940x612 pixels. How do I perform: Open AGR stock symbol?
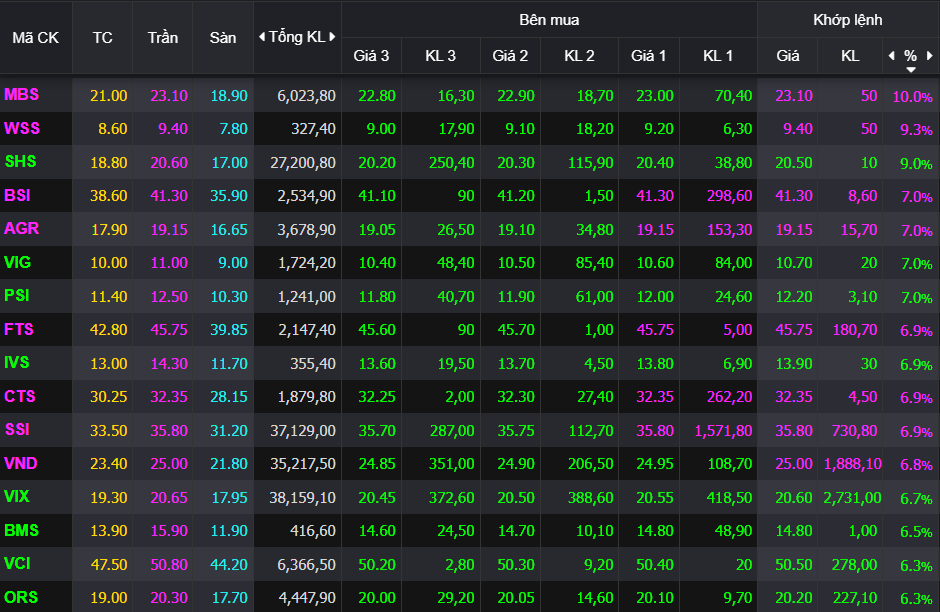[x=22, y=228]
